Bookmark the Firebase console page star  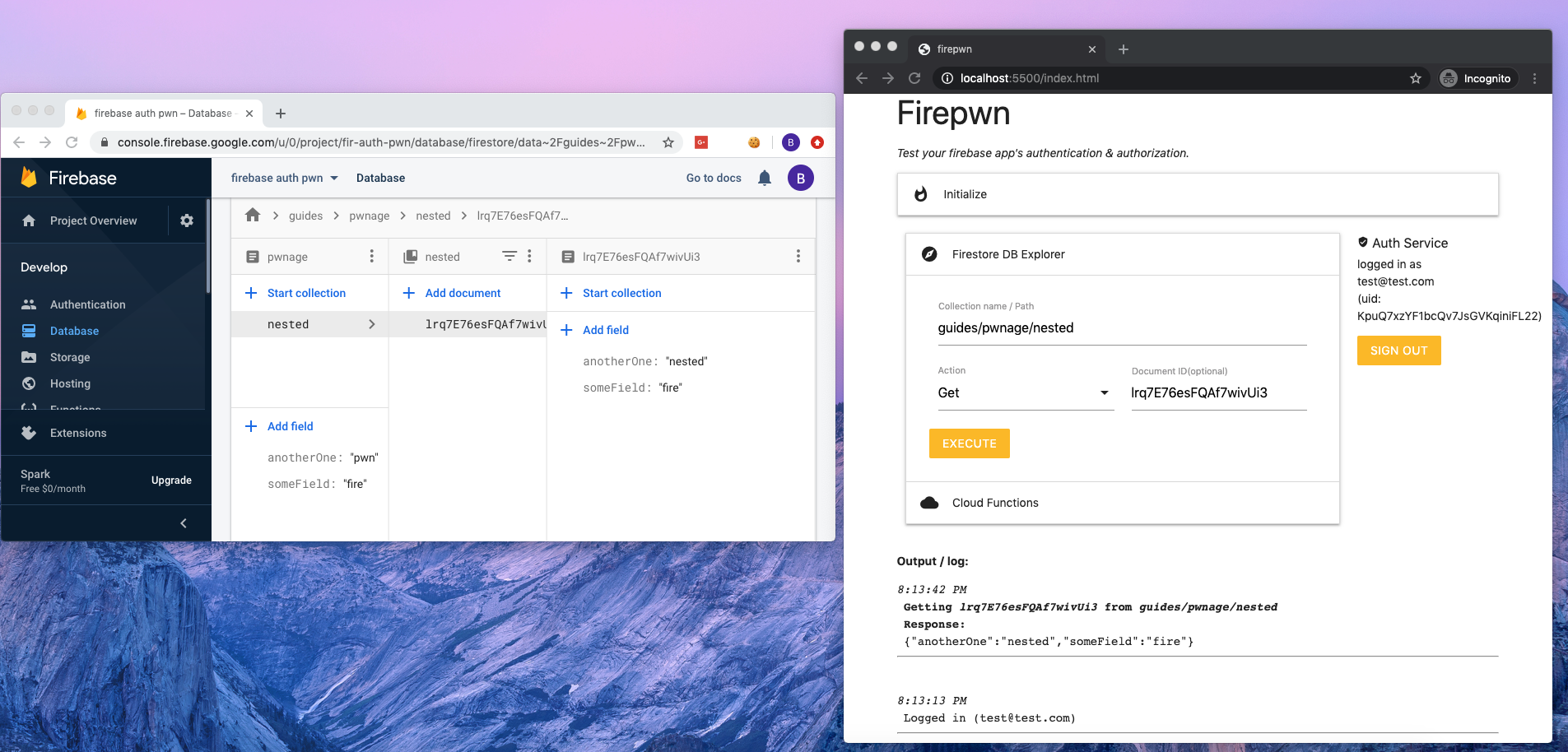click(x=668, y=142)
